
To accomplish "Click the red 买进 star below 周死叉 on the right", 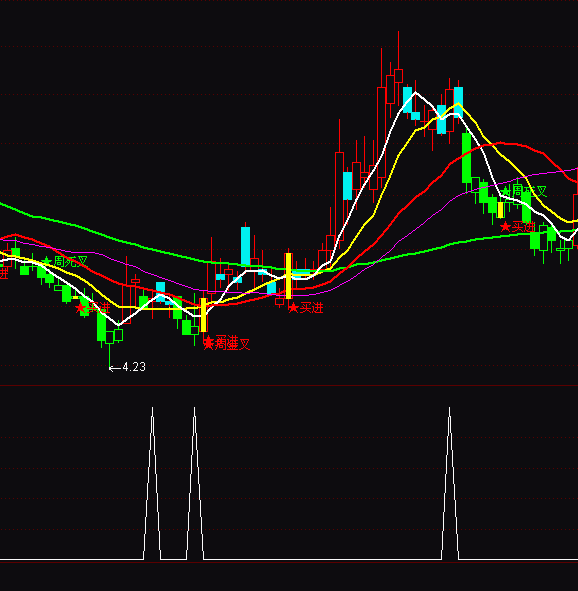I will 517,227.
